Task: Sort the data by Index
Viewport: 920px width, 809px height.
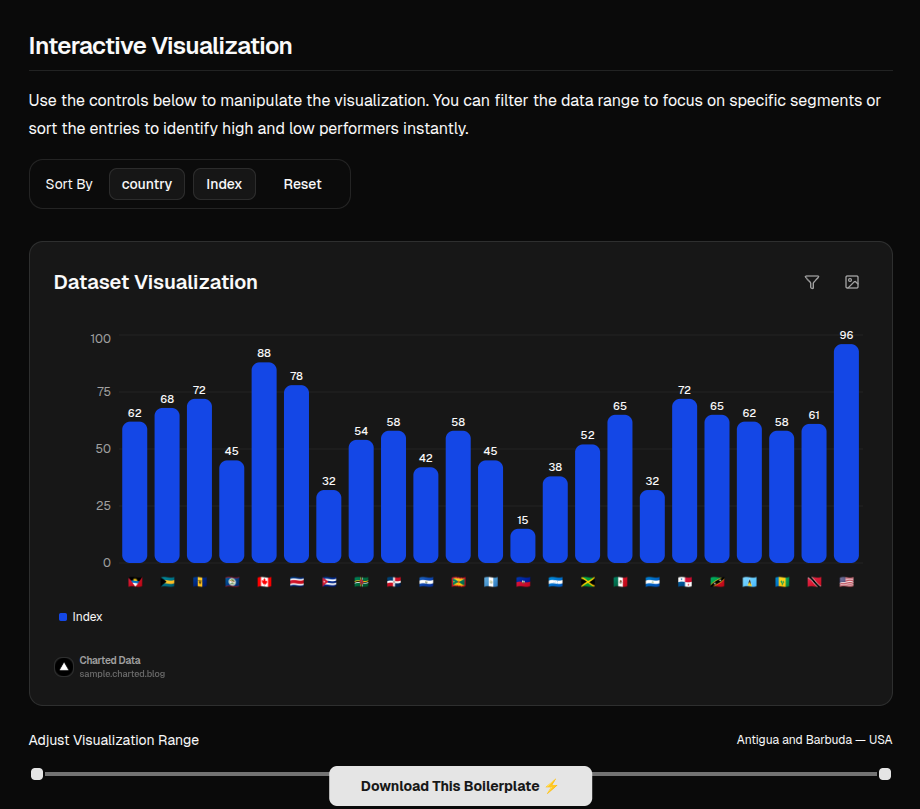Action: point(224,184)
